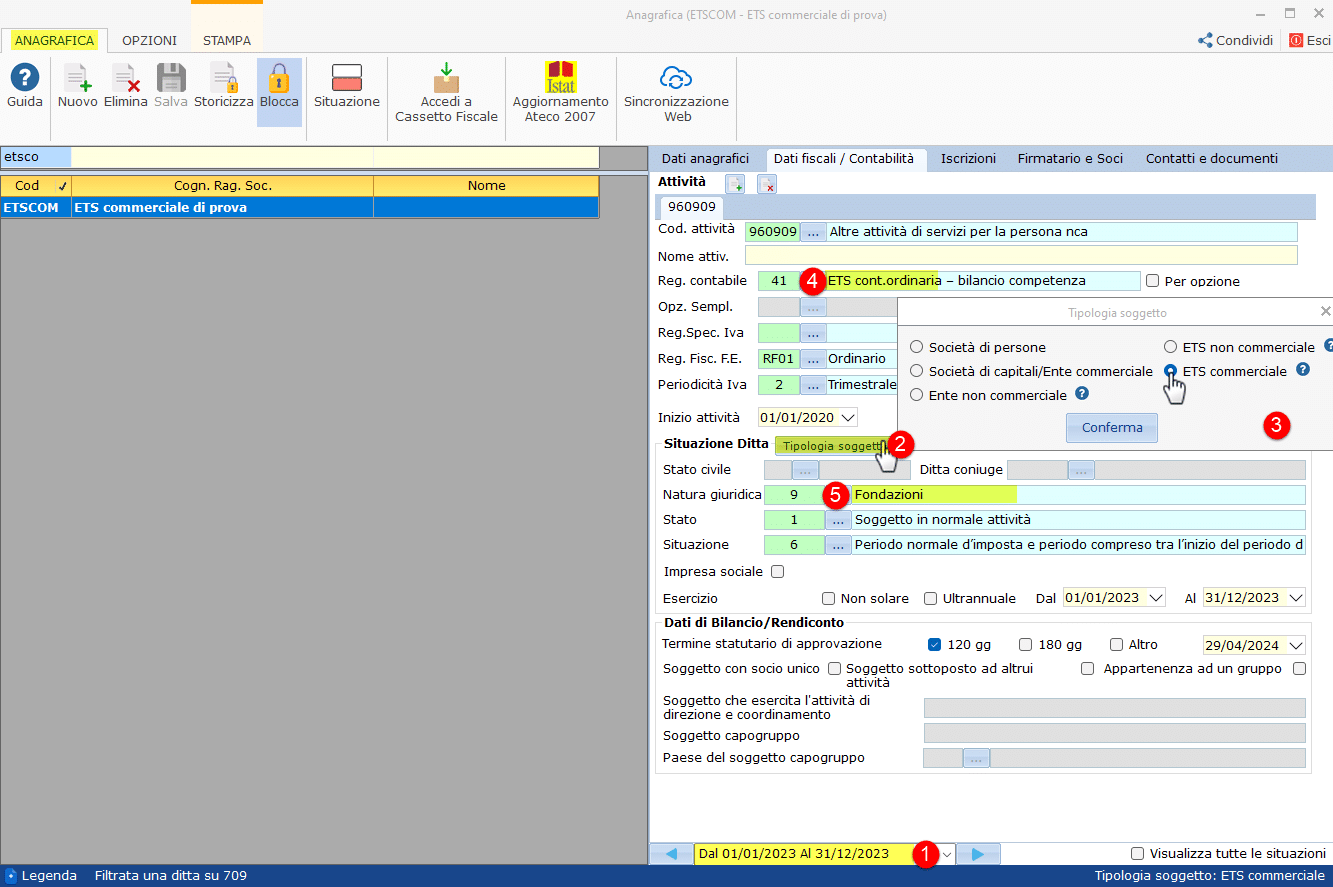The height and width of the screenshot is (887, 1333).
Task: Check the Non solare checkbox
Action: (x=828, y=598)
